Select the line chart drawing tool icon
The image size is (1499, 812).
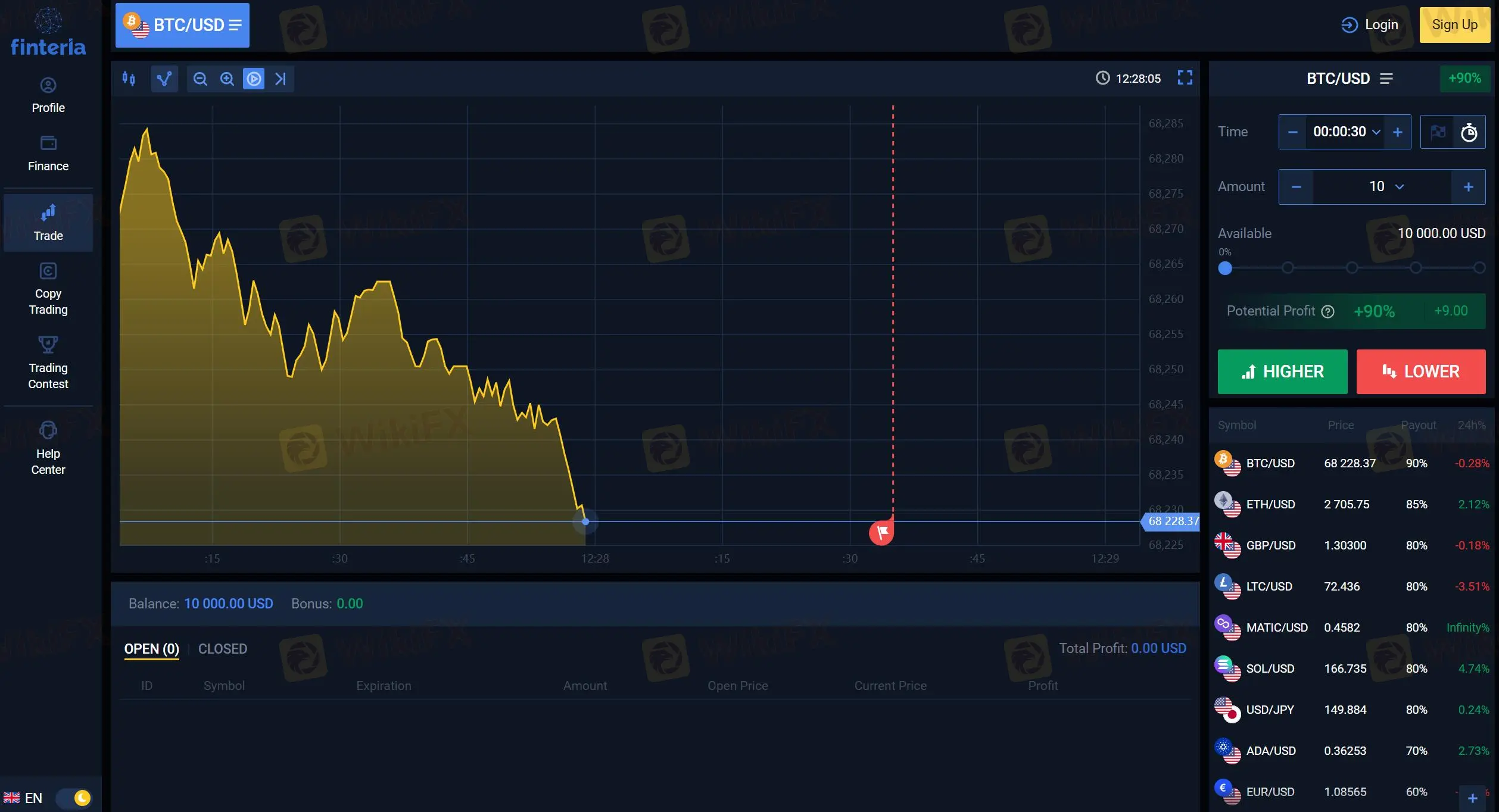(164, 79)
